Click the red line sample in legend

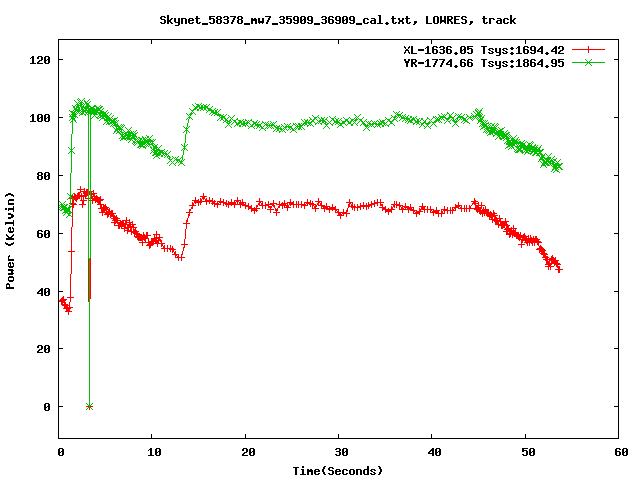click(x=588, y=50)
